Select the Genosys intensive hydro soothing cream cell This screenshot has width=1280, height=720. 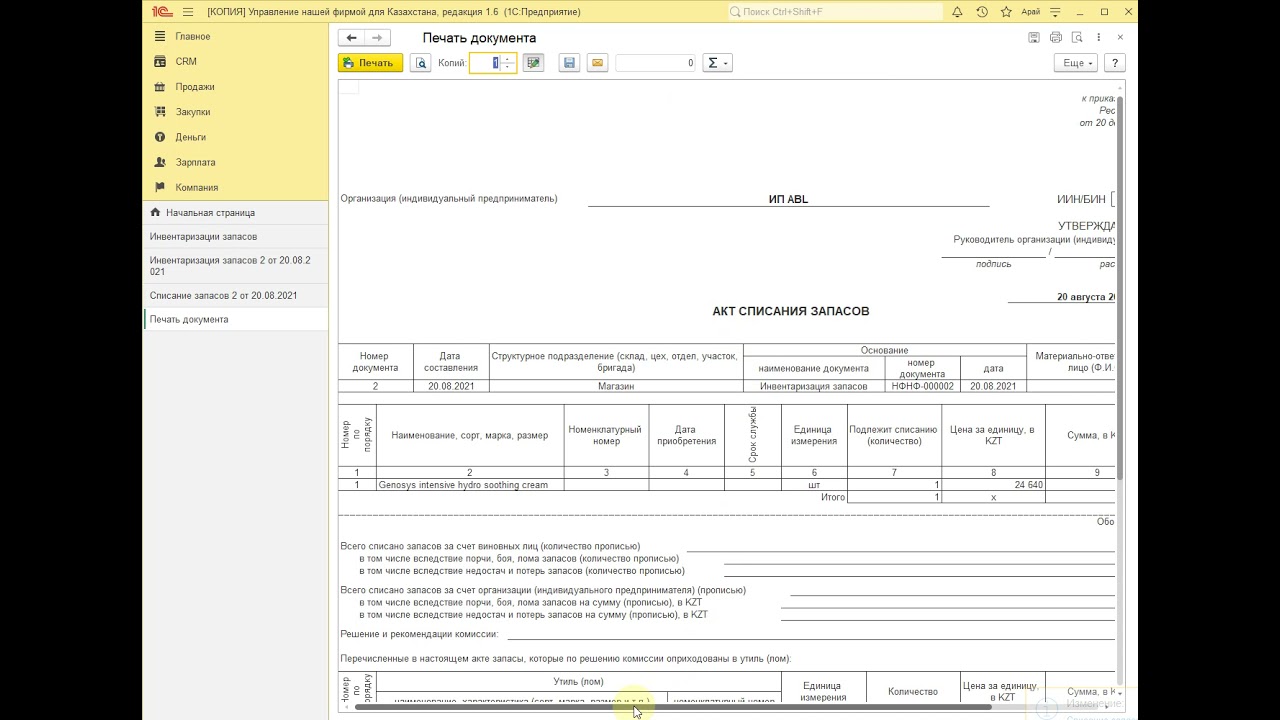click(x=470, y=485)
